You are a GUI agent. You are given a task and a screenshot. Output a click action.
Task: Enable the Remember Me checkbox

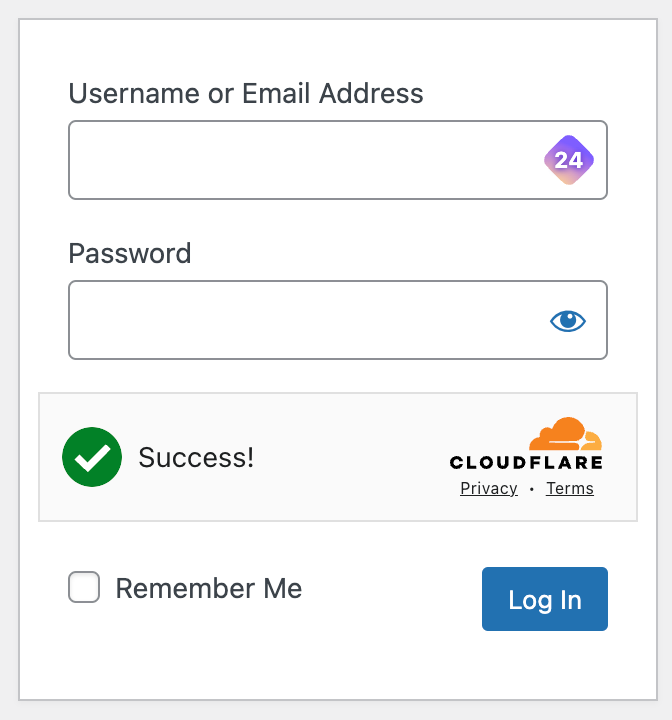(84, 587)
